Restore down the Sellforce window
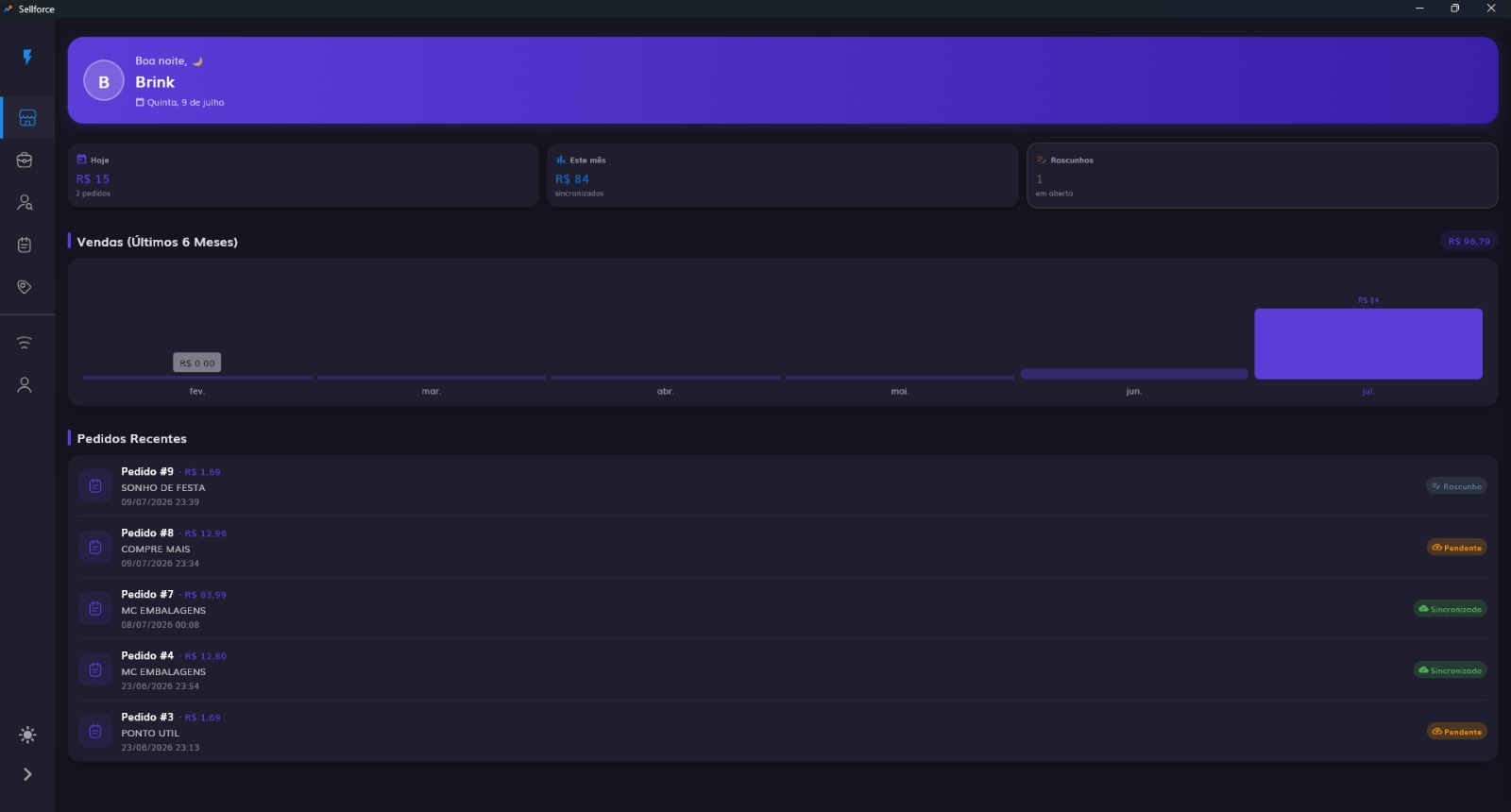This screenshot has width=1511, height=812. pos(1455,8)
